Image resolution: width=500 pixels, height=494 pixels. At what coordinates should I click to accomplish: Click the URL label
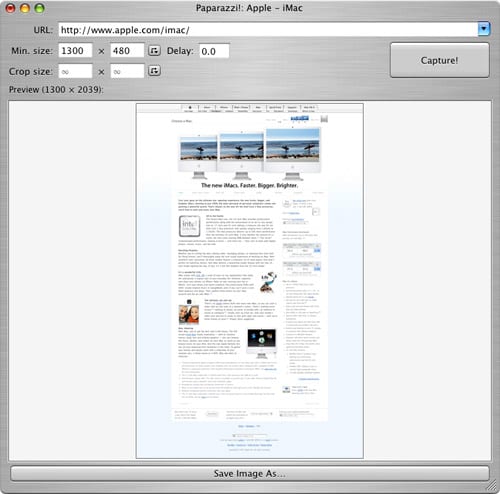pyautogui.click(x=43, y=30)
